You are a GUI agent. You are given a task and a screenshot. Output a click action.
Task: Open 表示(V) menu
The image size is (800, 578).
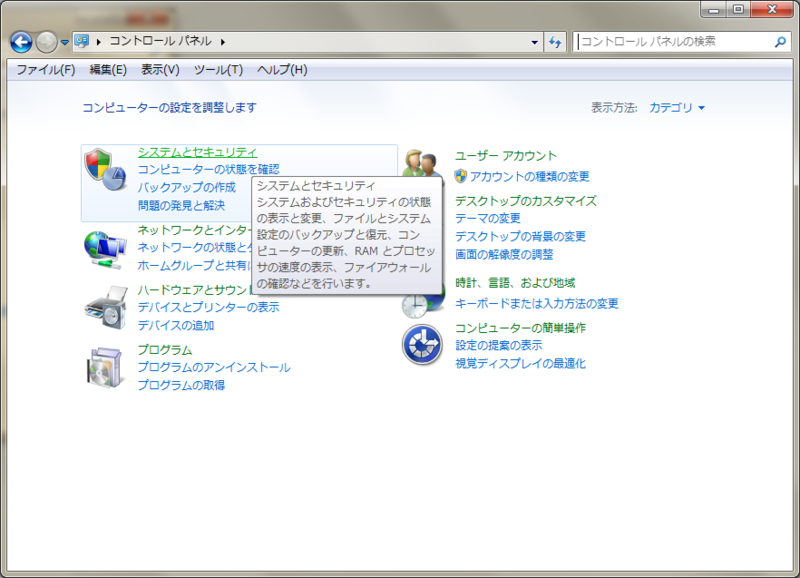[160, 70]
